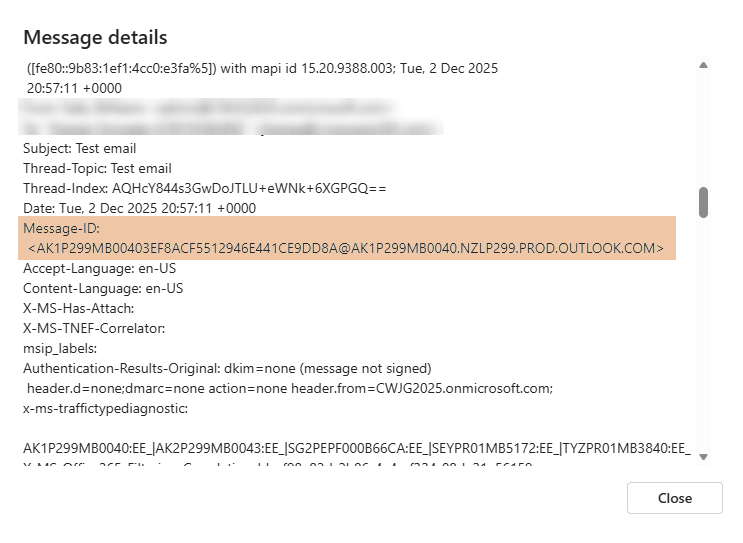Click the header.d=none dmarc line
This screenshot has height=543, width=743.
pos(290,388)
